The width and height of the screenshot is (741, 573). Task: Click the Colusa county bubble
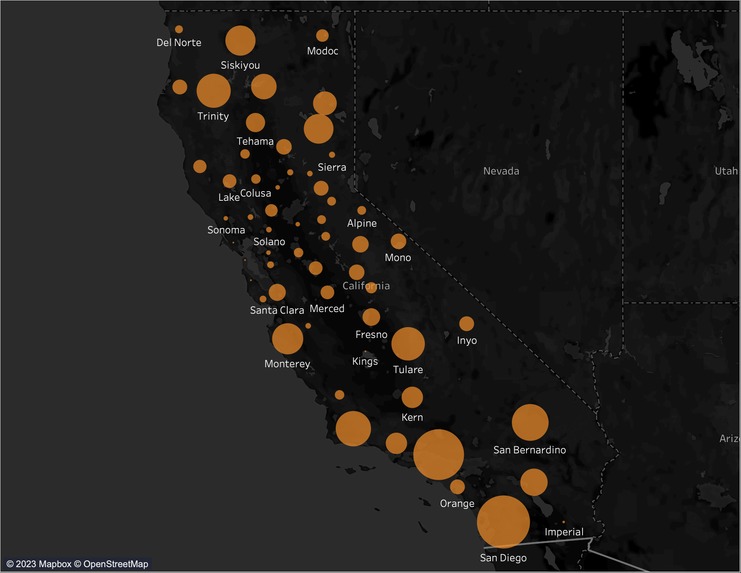click(x=256, y=179)
